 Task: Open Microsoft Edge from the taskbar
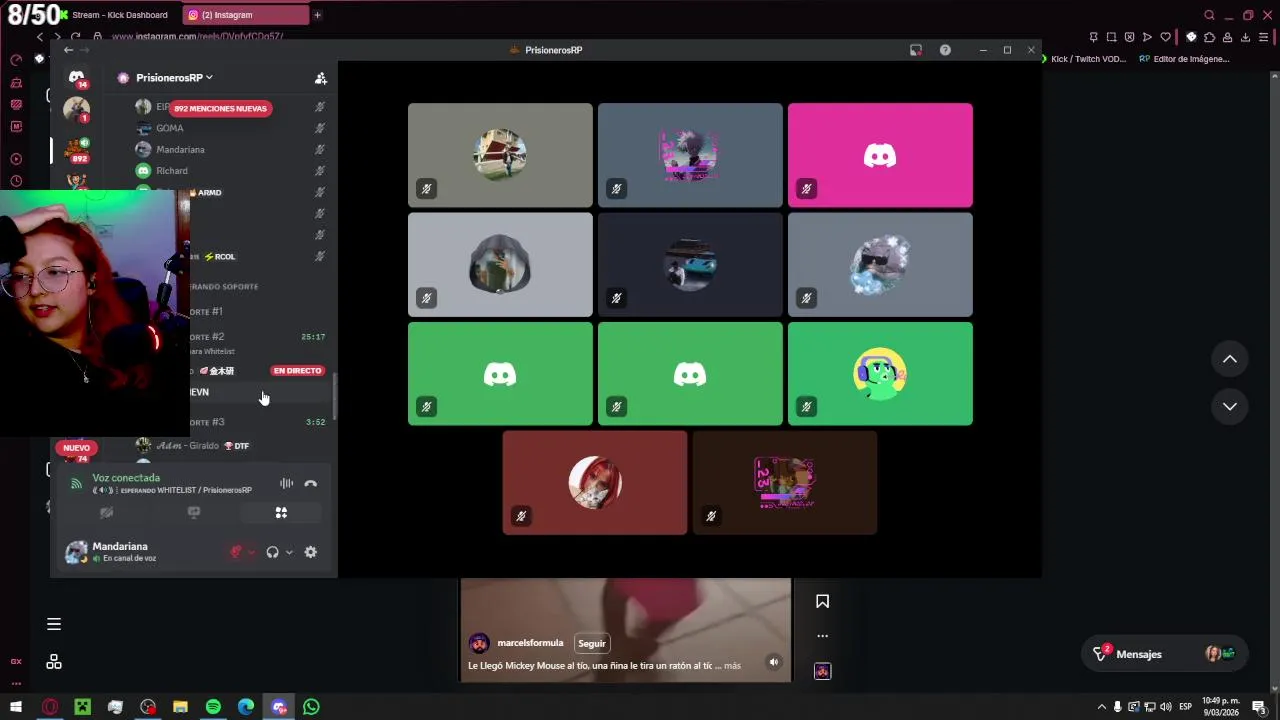tap(246, 707)
